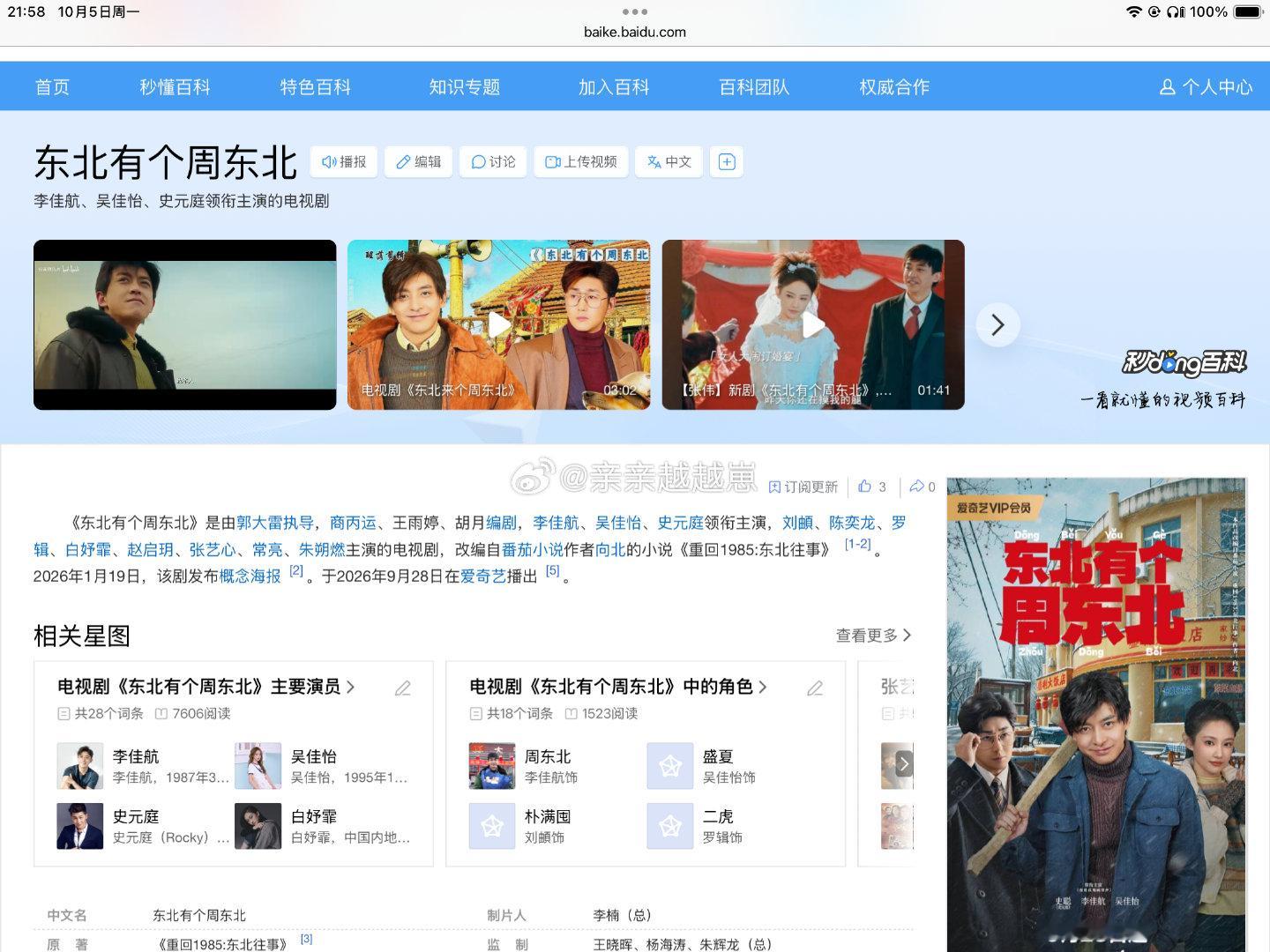Go to 首页 tab
The image size is (1270, 952).
pos(52,87)
